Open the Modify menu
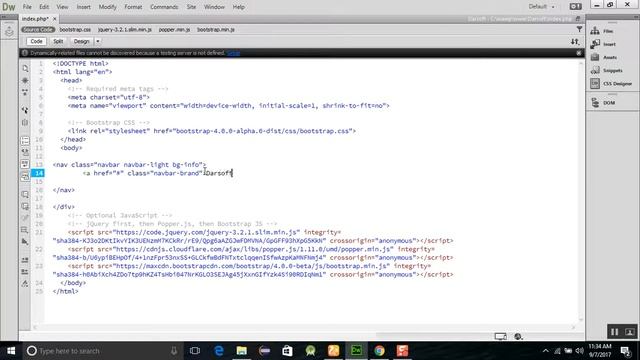This screenshot has height=360, width=640. (107, 7)
